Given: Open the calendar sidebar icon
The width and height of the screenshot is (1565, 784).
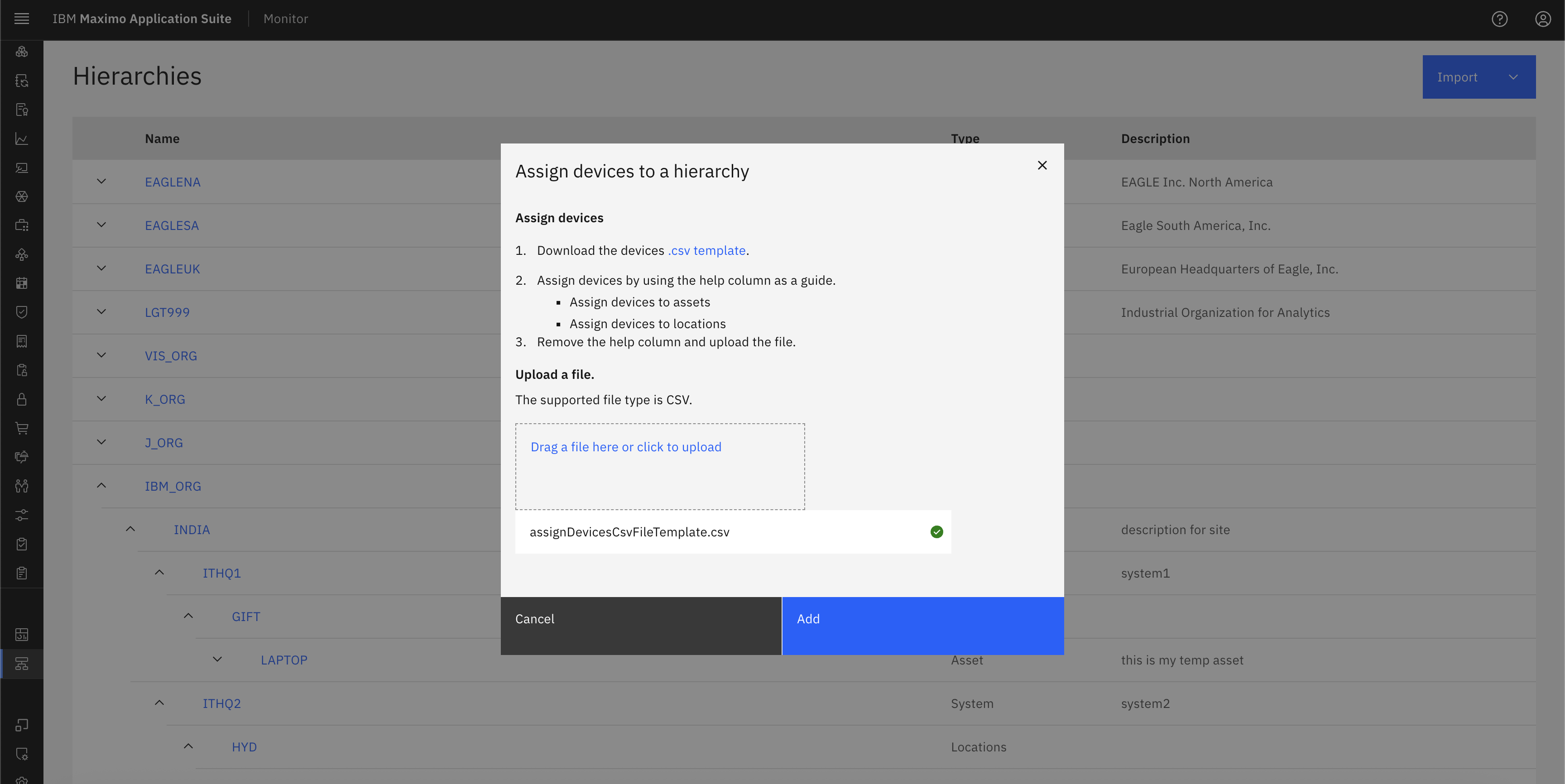Looking at the screenshot, I should pyautogui.click(x=22, y=283).
